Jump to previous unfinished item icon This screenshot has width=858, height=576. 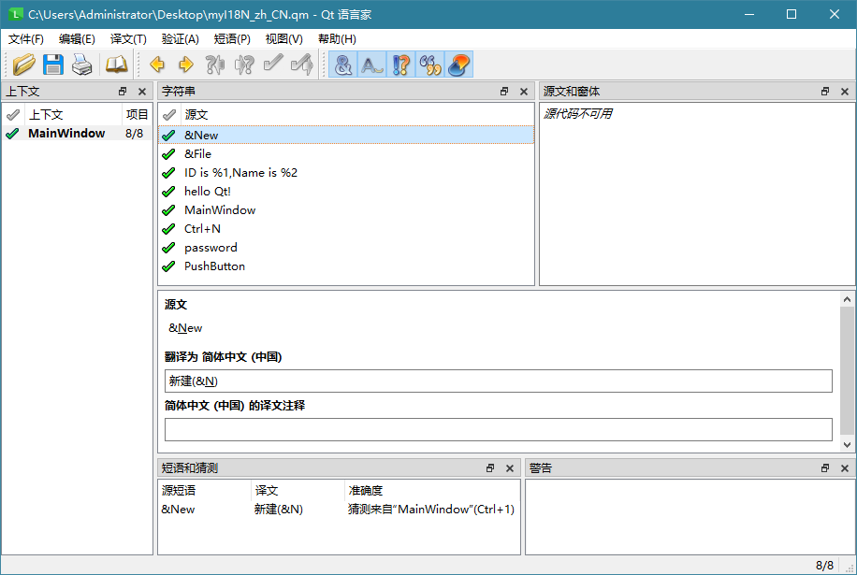tap(215, 65)
